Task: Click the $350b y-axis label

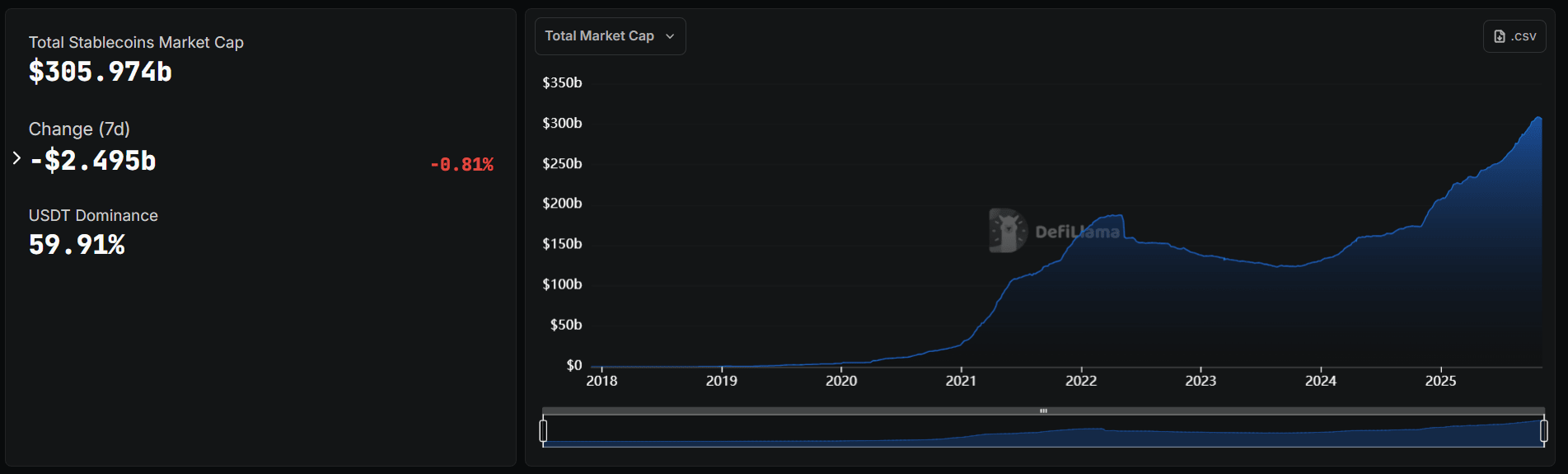Action: [562, 82]
